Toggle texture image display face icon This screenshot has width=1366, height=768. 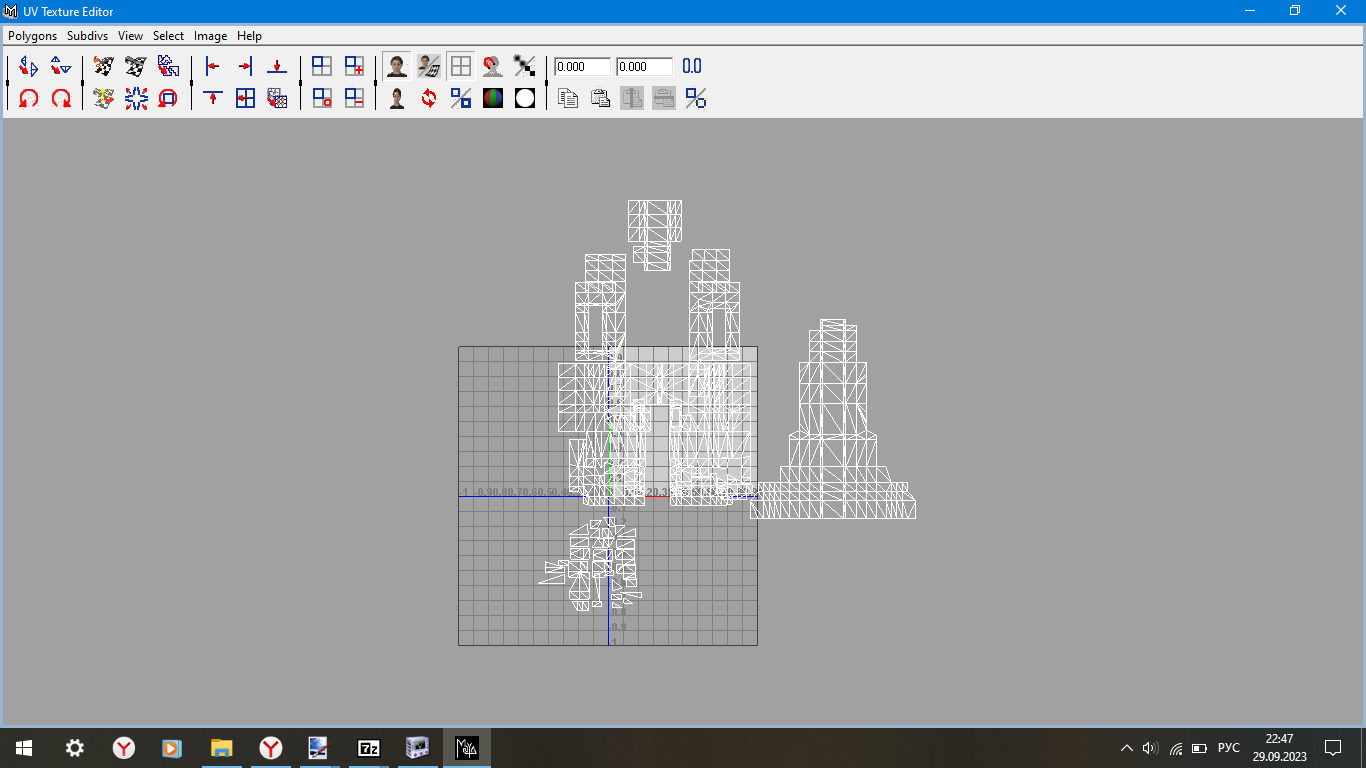point(397,67)
